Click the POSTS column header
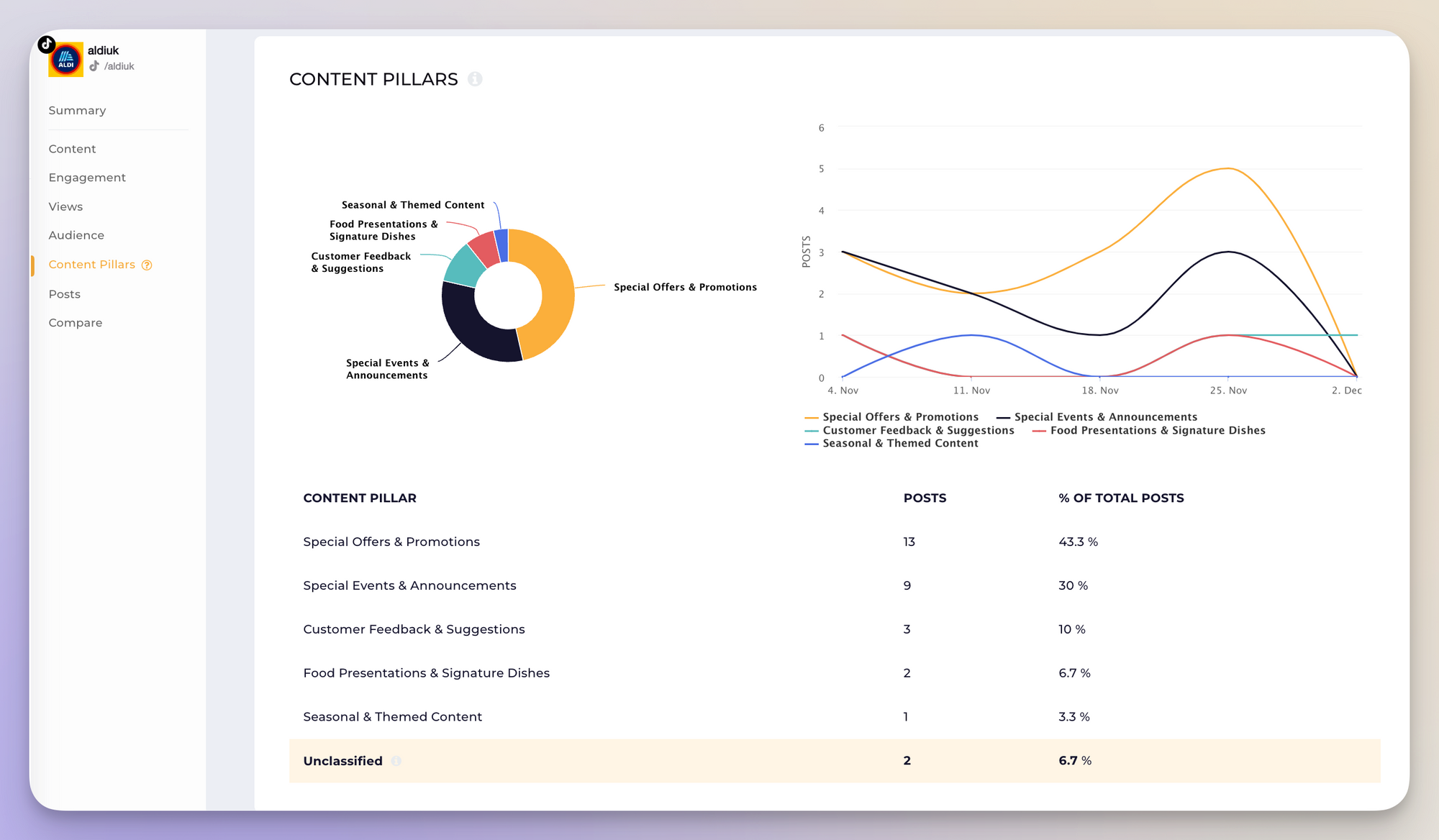1439x840 pixels. pyautogui.click(x=925, y=498)
